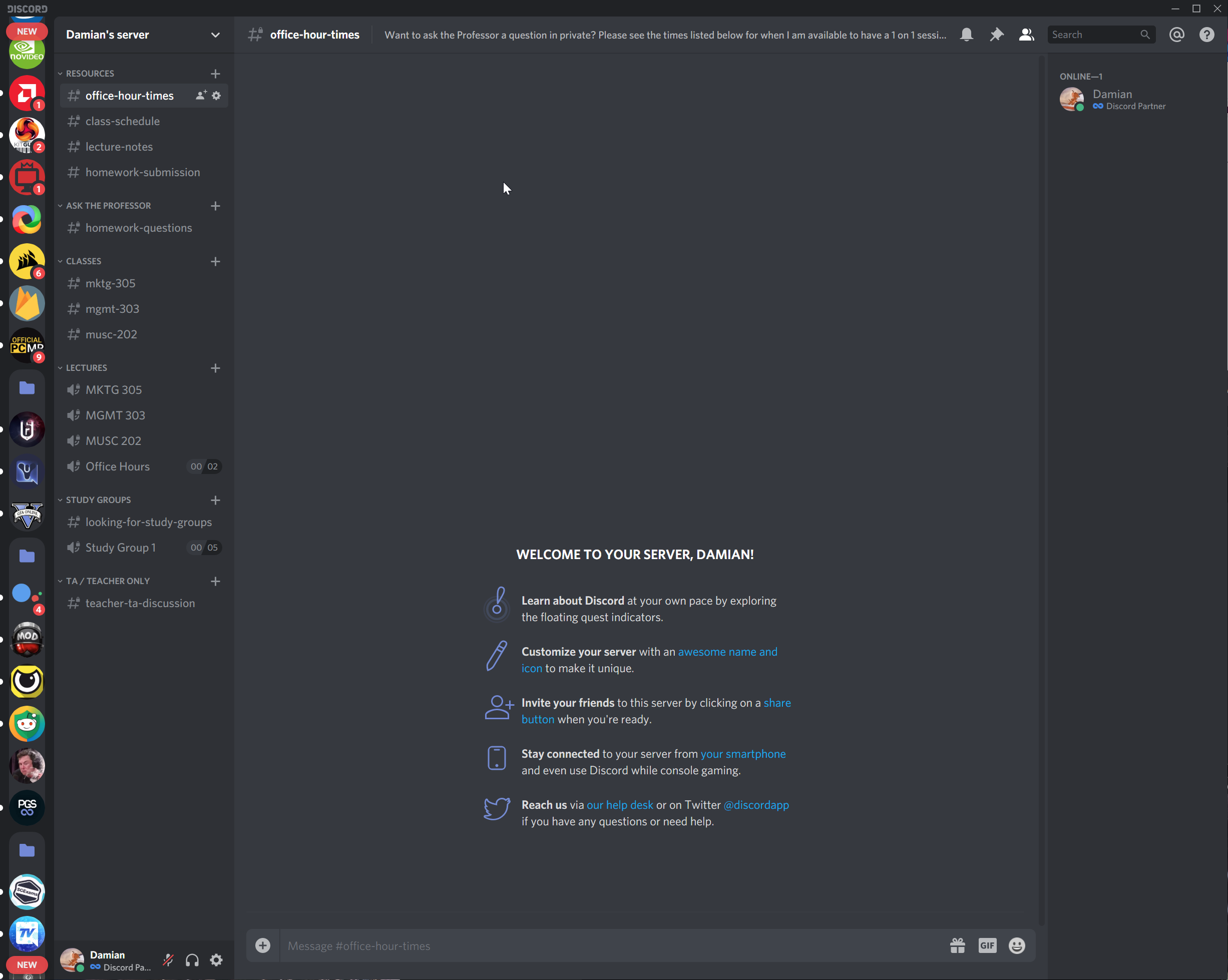
Task: Click the notification bell icon
Action: coord(967,35)
